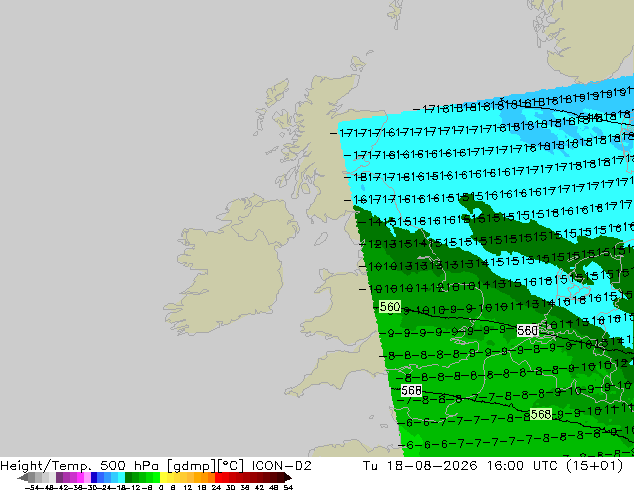This screenshot has height=490, width=634.
Task: Click the darkest green swatch in legend
Action: pyautogui.click(x=128, y=478)
